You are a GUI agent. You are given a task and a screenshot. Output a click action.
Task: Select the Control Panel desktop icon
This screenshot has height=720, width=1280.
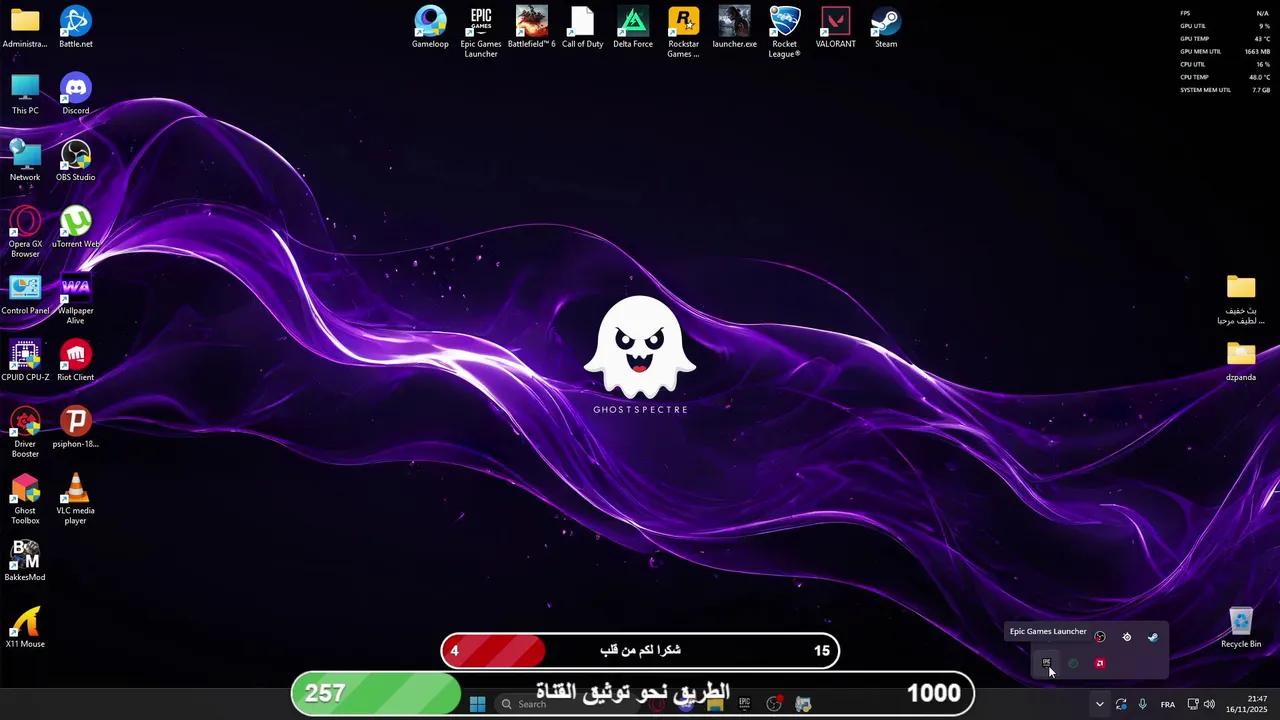click(25, 294)
